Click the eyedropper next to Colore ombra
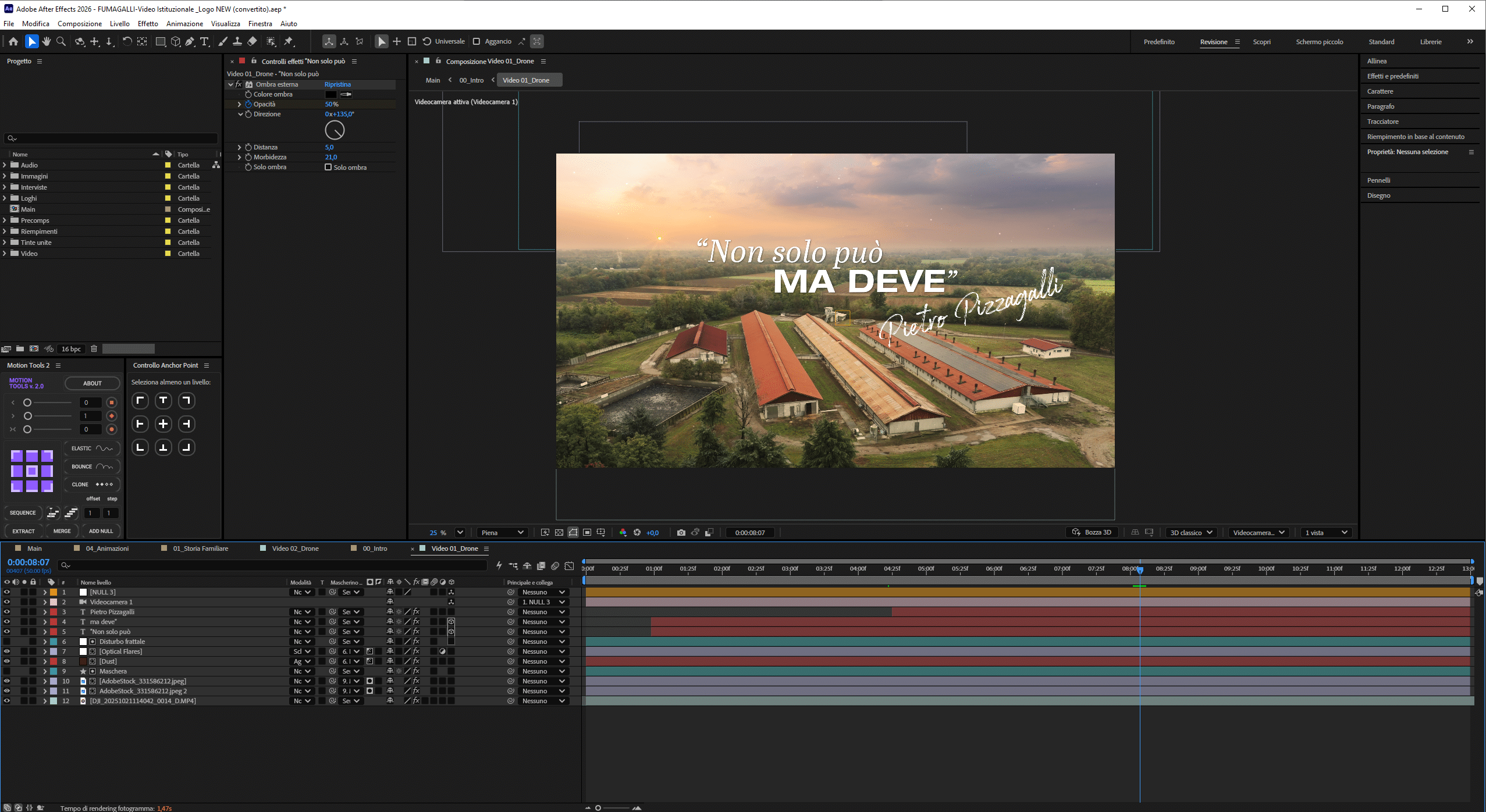The height and width of the screenshot is (812, 1486). pos(346,94)
